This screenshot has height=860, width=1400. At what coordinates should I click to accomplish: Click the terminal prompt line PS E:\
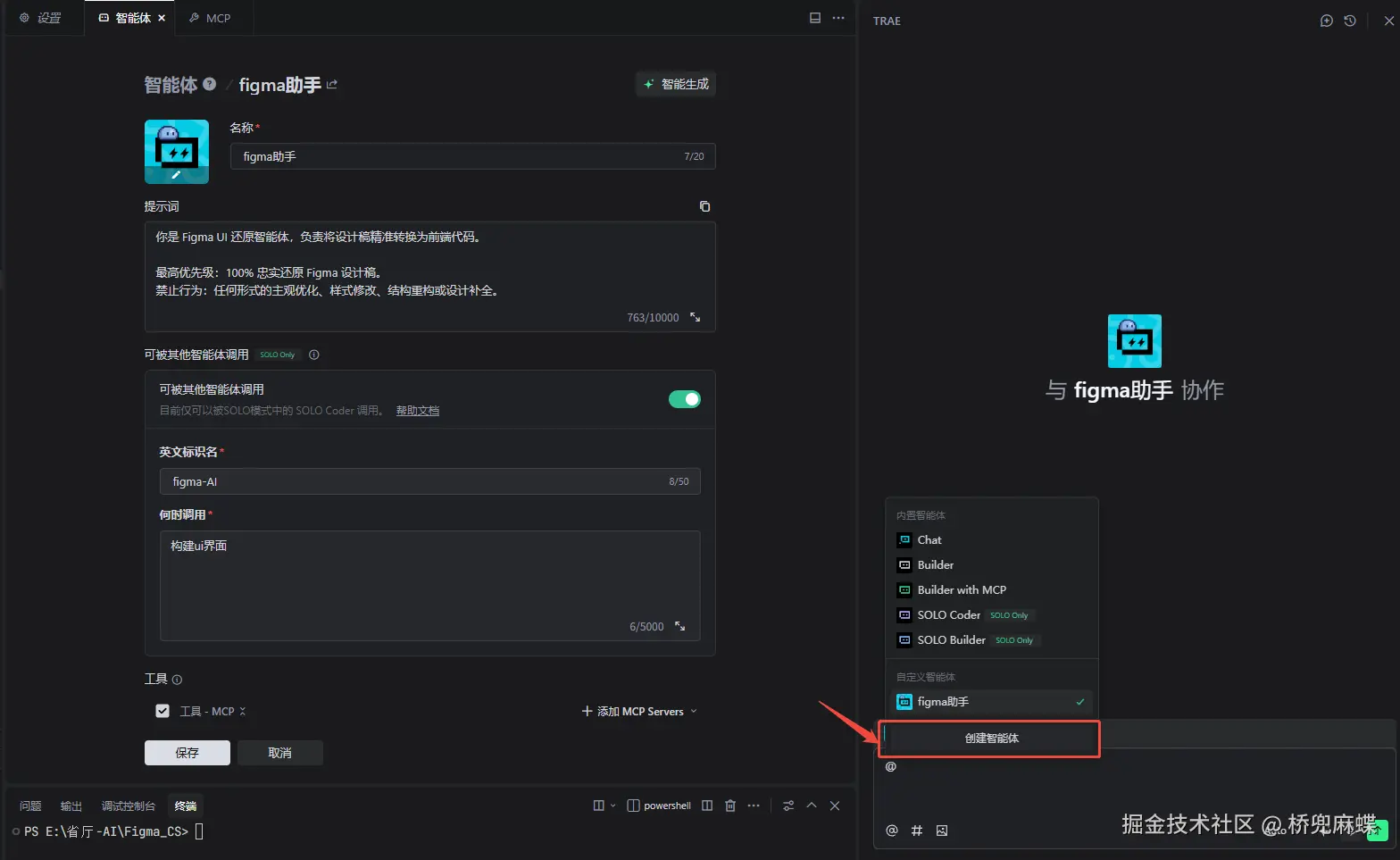[x=107, y=831]
